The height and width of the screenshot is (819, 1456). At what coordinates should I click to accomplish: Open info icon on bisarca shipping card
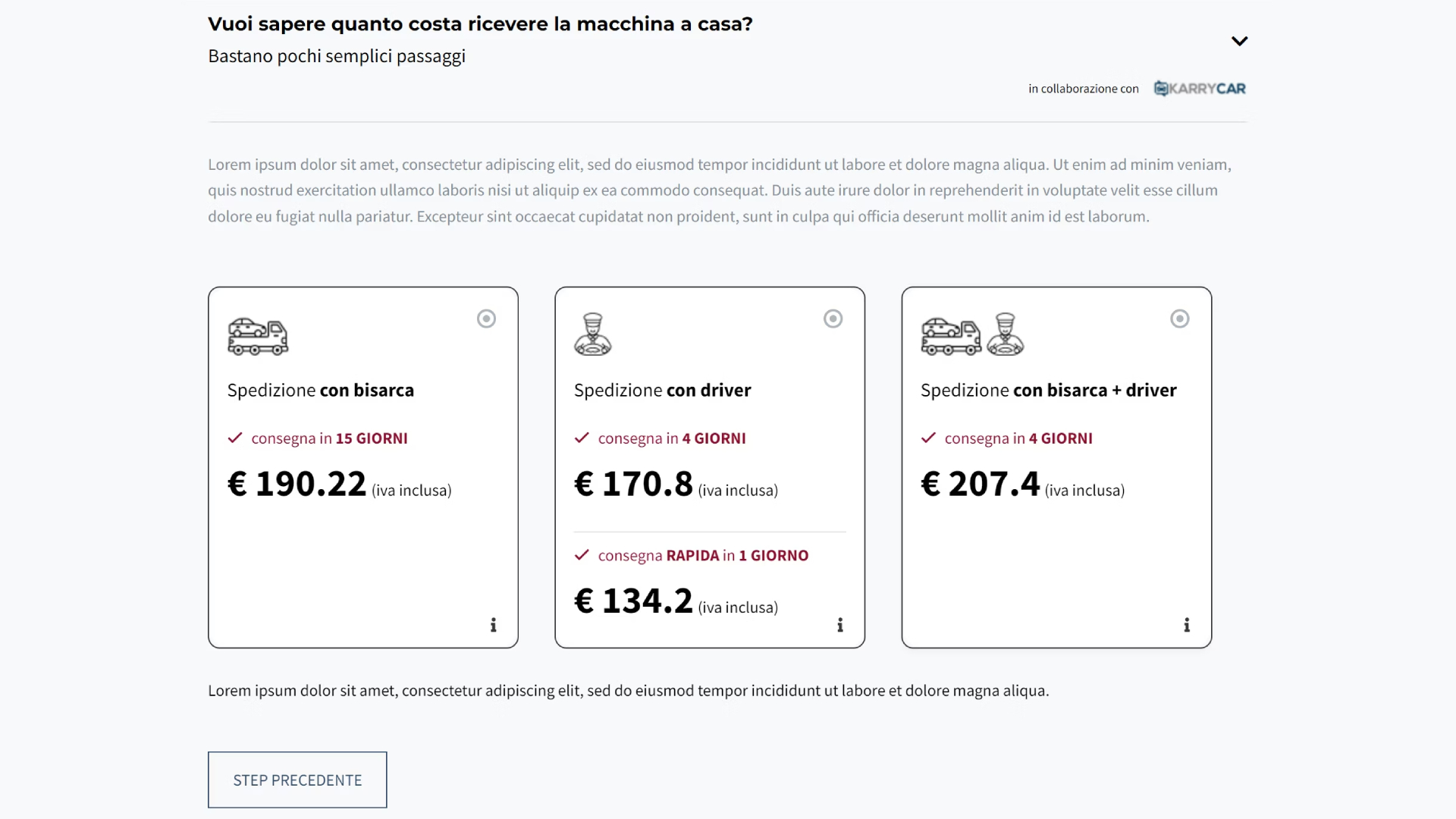tap(494, 625)
